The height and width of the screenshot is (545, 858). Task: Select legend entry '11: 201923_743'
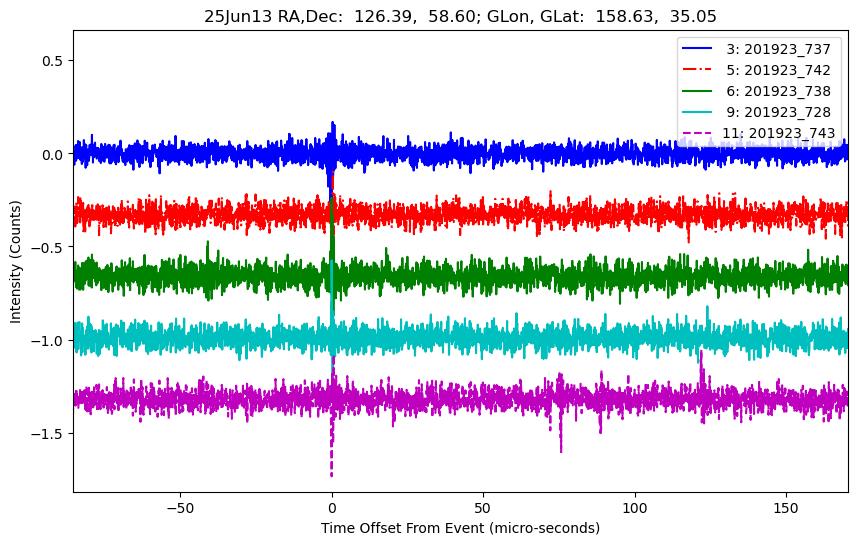coord(778,133)
